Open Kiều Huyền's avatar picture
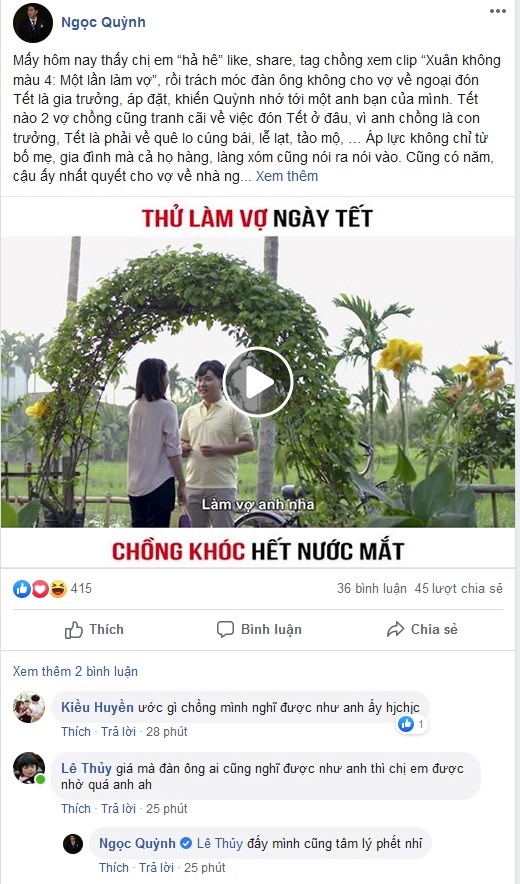 [x=29, y=707]
